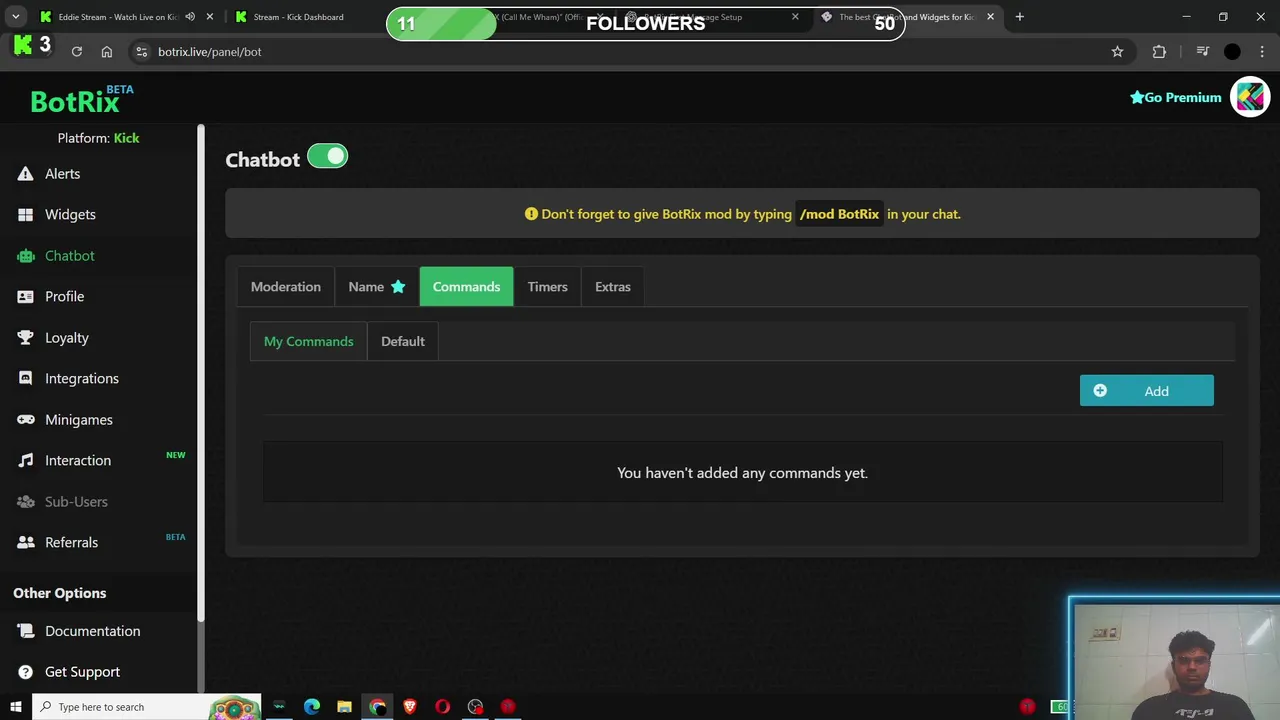
Task: Mute the Eddie Stream tab audio
Action: tap(190, 17)
